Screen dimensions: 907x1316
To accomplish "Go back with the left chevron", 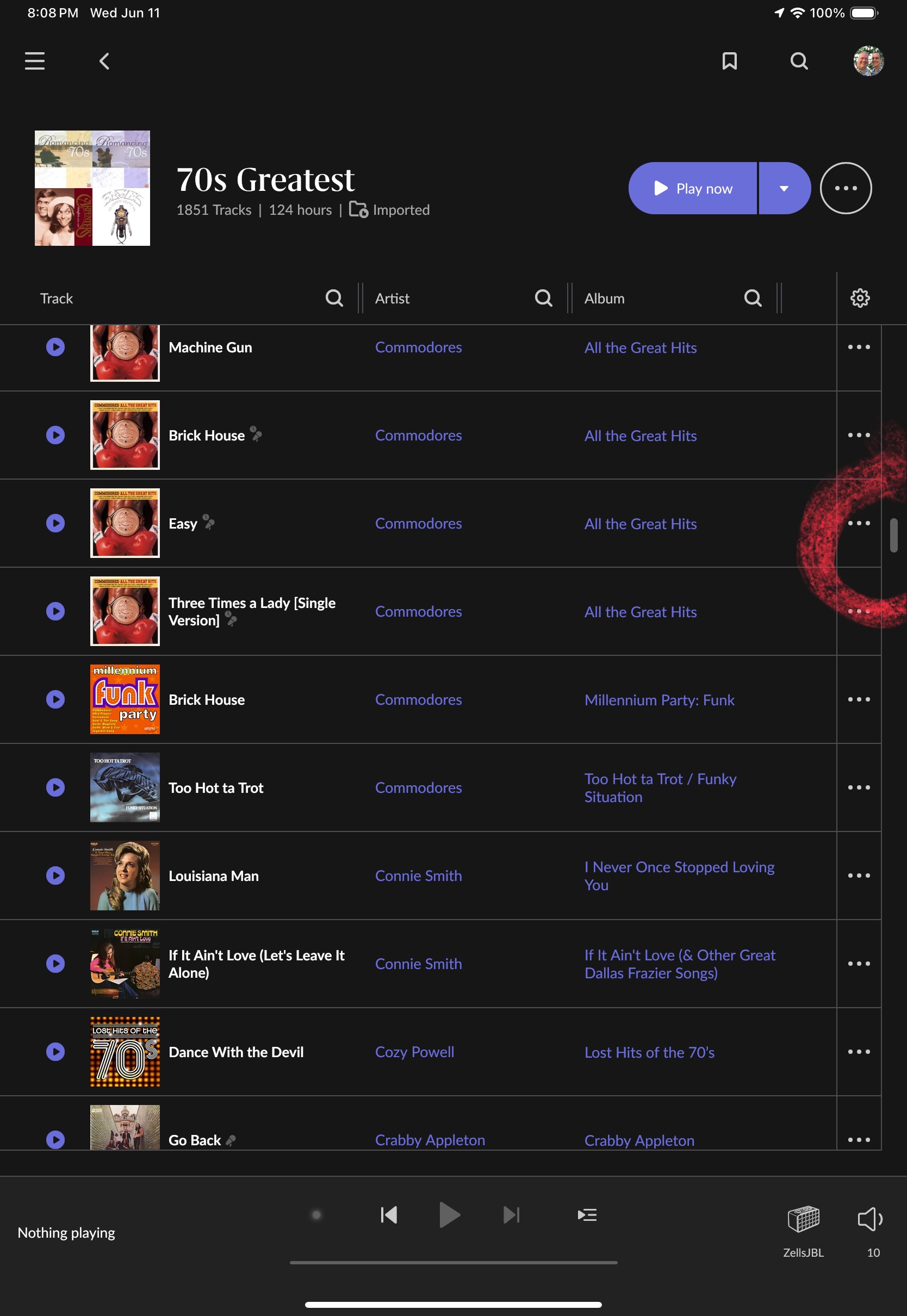I will click(x=104, y=61).
